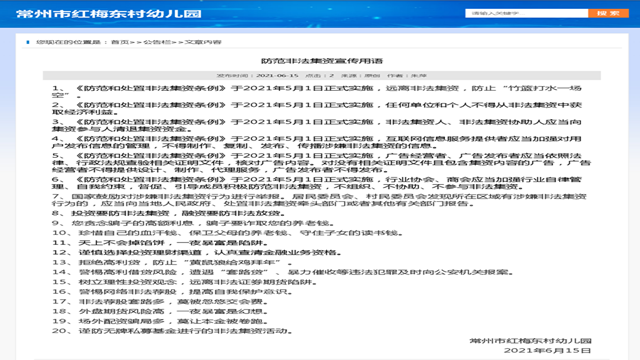This screenshot has width=640, height=360.
Task: Click the closing date 2021年6月15日
Action: click(x=547, y=351)
